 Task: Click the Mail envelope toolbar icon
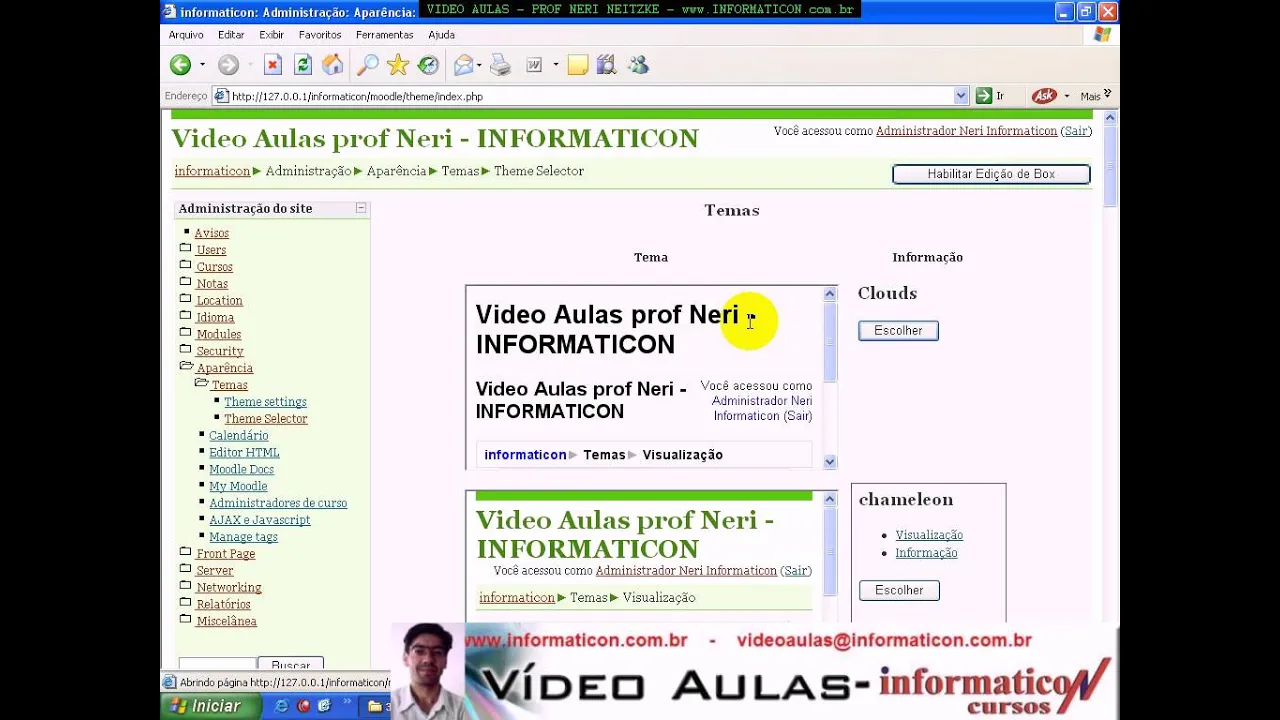point(463,65)
